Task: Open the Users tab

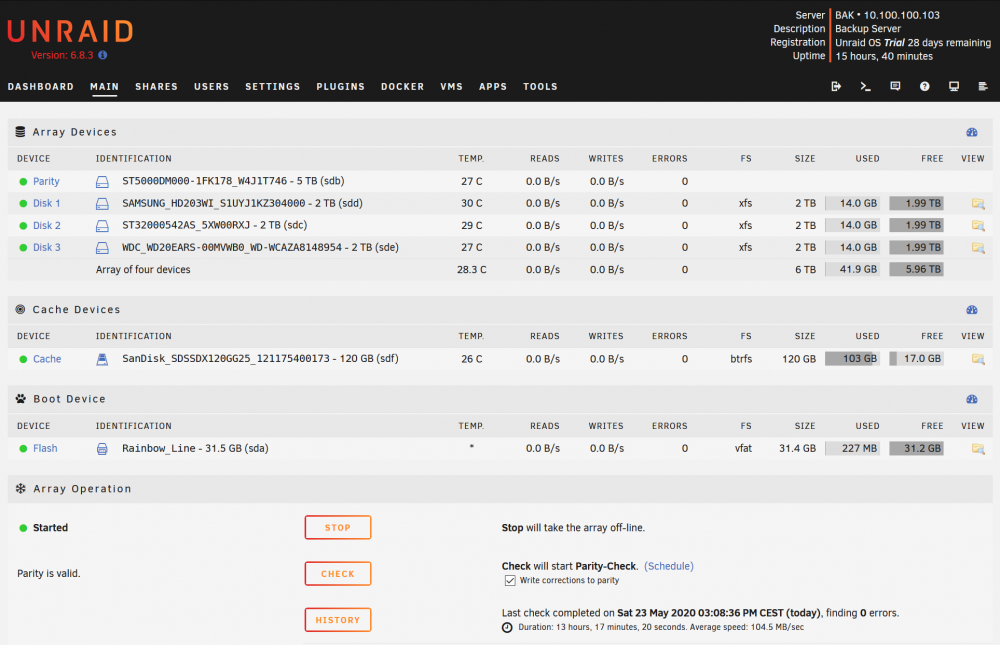Action: click(x=212, y=87)
